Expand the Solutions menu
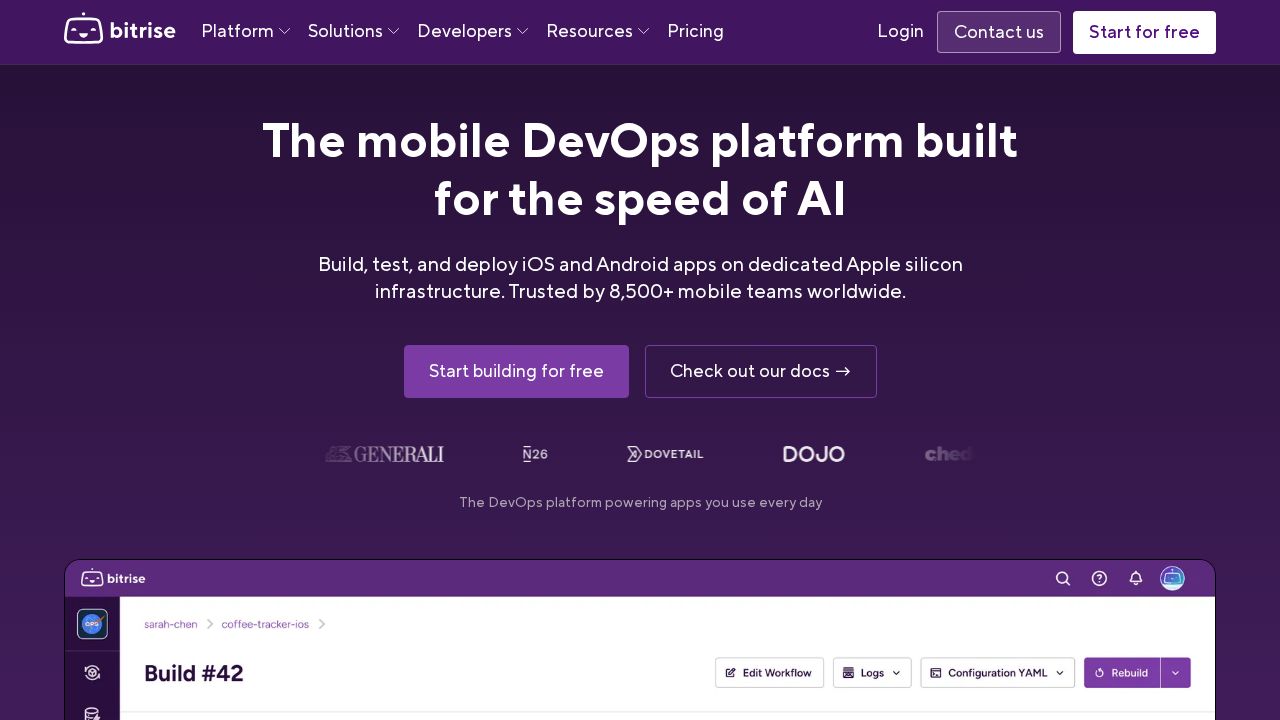The image size is (1280, 720). (354, 31)
